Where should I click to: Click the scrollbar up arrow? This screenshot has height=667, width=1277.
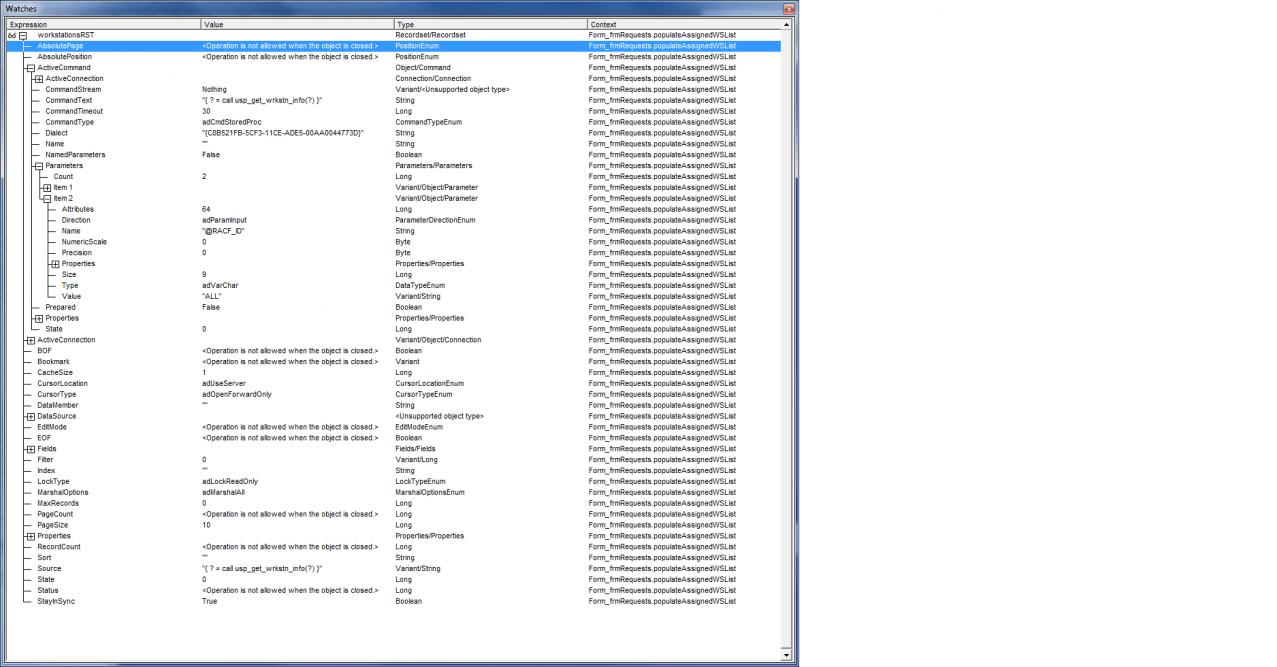[x=787, y=24]
